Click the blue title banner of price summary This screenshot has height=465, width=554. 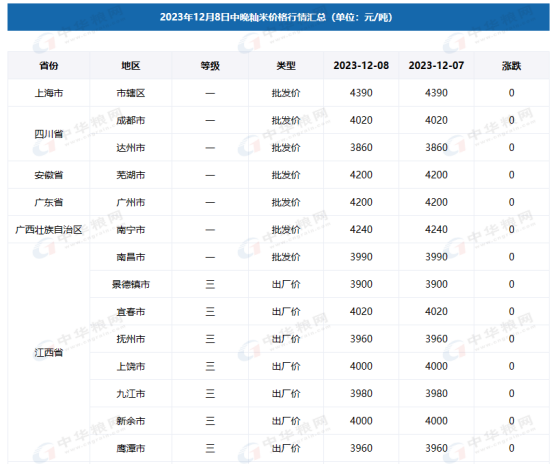[x=278, y=17]
